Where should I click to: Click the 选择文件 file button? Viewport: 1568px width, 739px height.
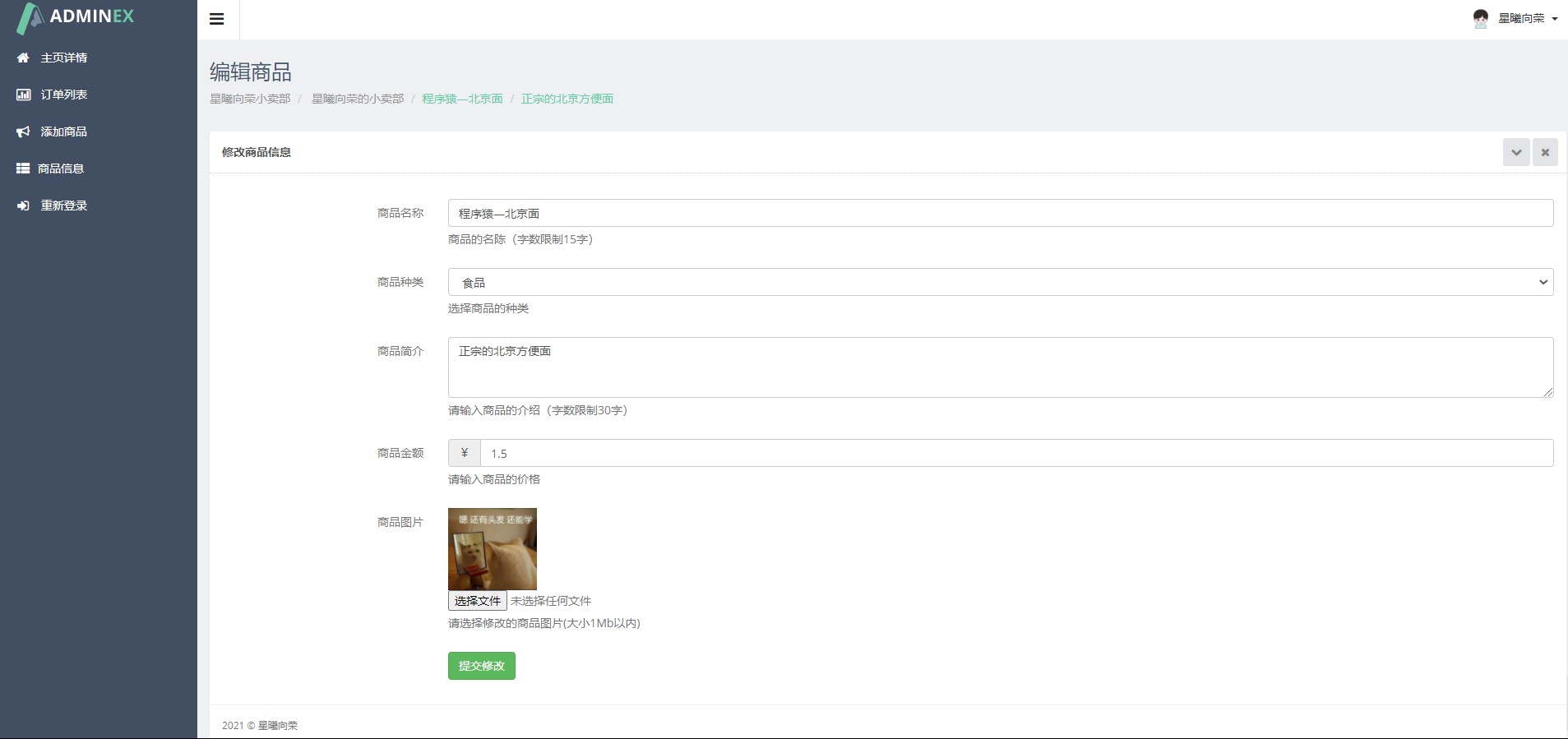[478, 601]
